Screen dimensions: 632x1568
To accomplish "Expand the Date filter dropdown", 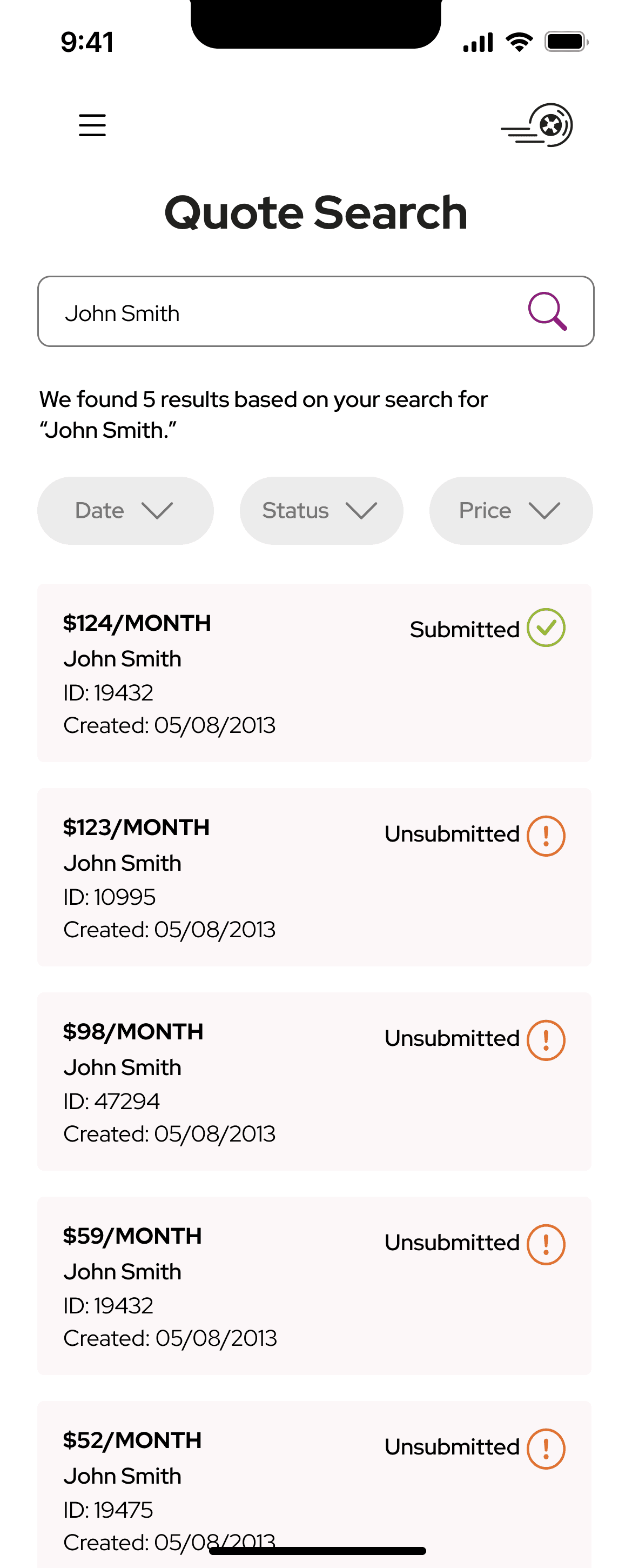I will point(125,511).
